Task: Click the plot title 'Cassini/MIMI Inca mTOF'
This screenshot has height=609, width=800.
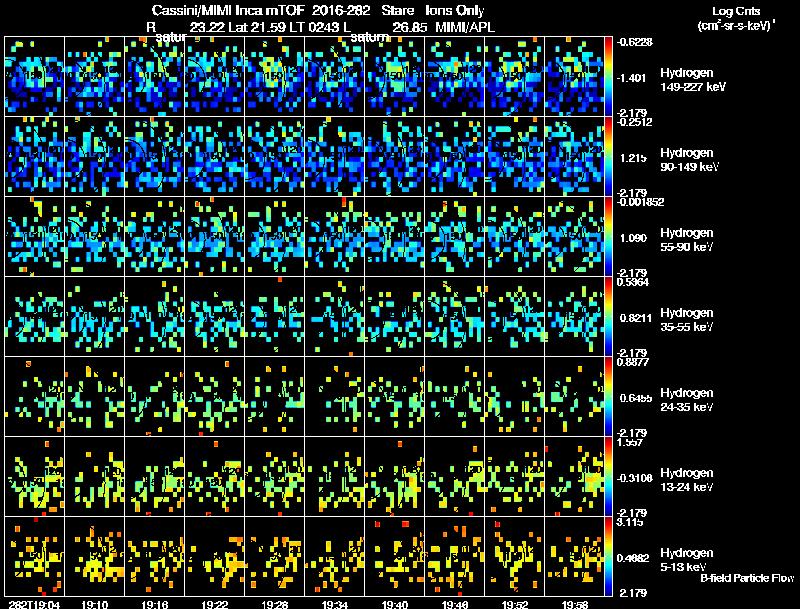Action: pos(228,11)
